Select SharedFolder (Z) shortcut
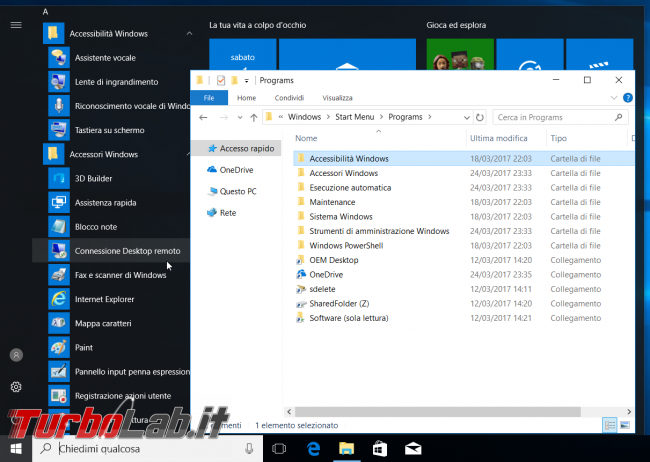Screen dimensions: 650x462 (463, 304)
